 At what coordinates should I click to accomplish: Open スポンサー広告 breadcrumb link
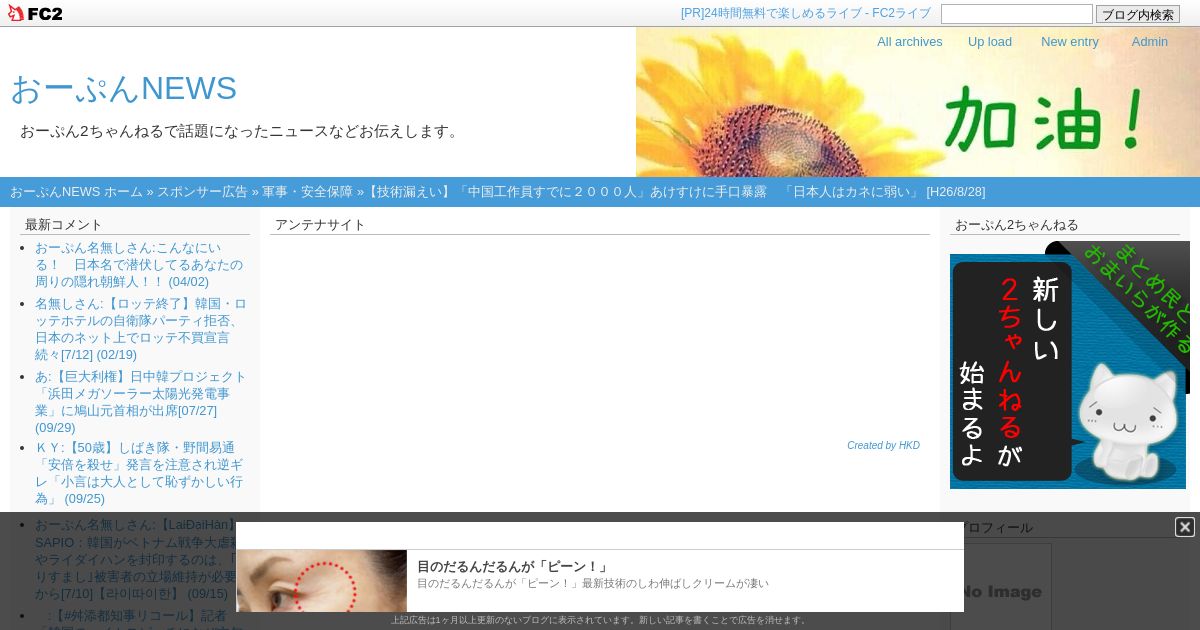tap(202, 192)
